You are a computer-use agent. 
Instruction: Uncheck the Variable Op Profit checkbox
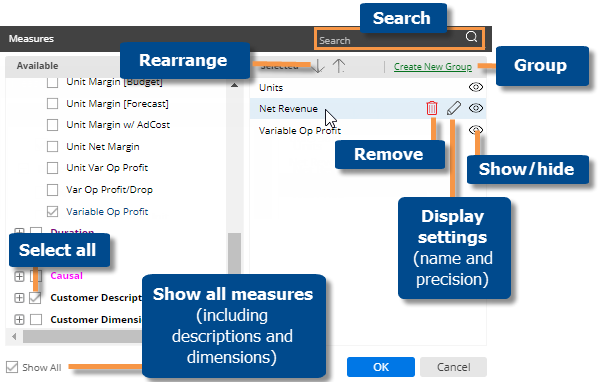coord(52,211)
